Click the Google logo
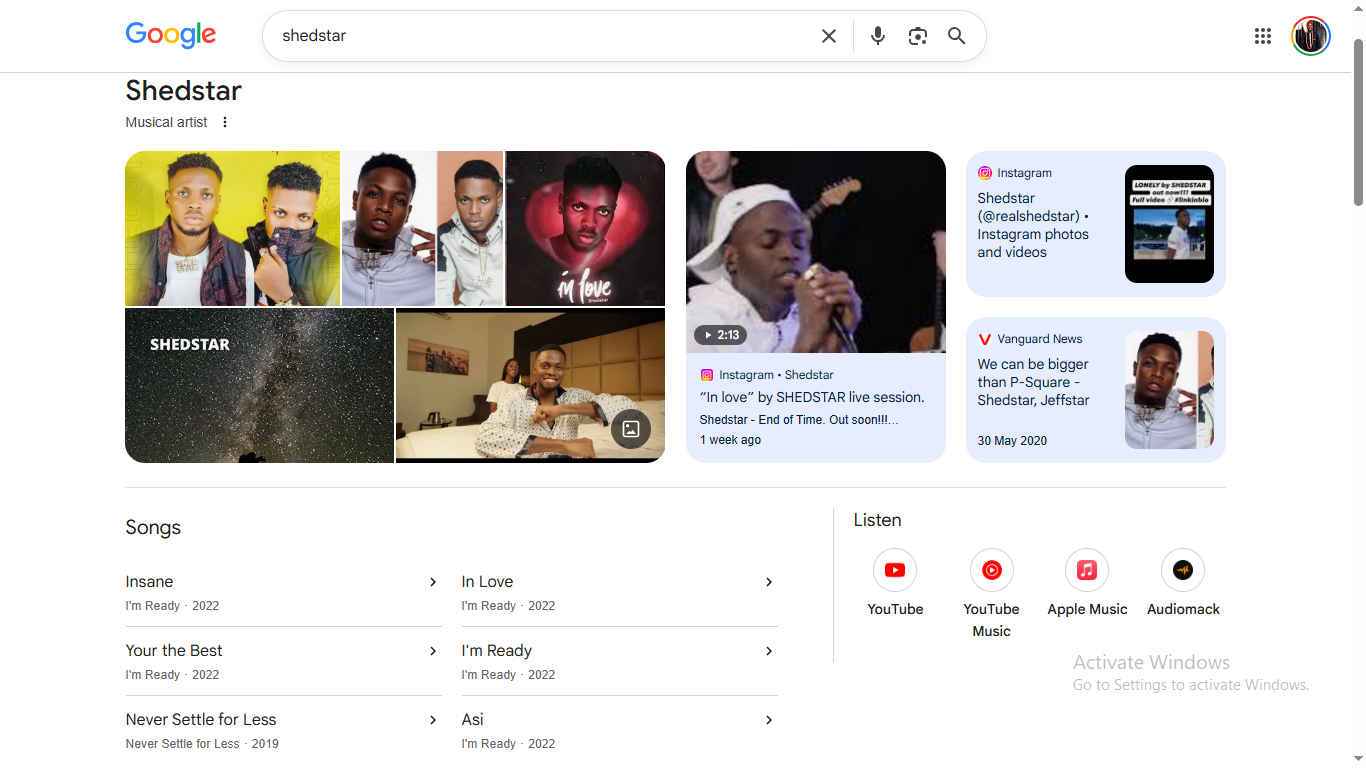This screenshot has width=1366, height=768. [171, 35]
